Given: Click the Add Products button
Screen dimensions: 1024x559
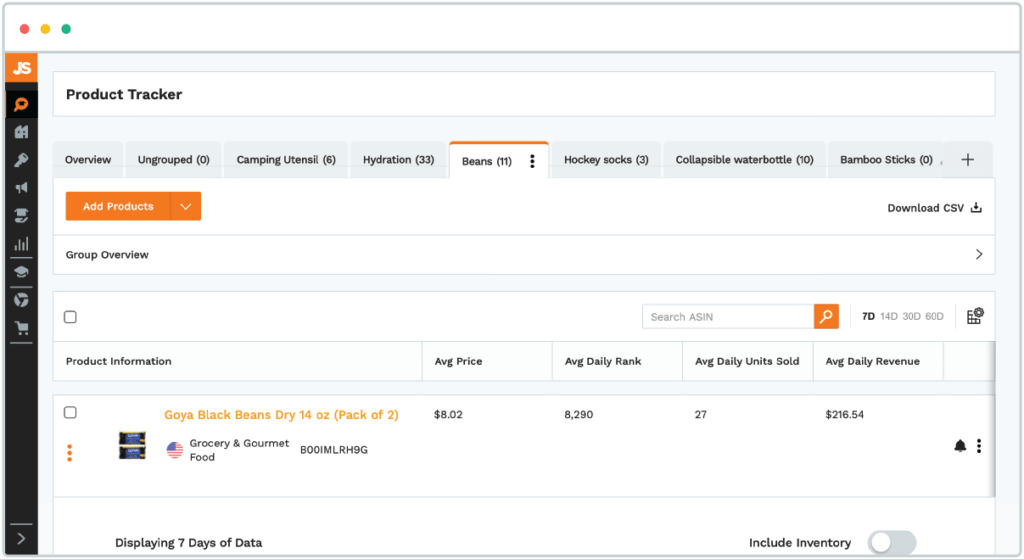Looking at the screenshot, I should (x=118, y=207).
